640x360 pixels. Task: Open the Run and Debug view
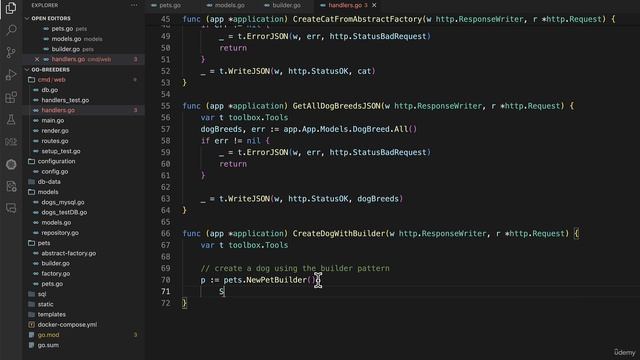pyautogui.click(x=11, y=75)
